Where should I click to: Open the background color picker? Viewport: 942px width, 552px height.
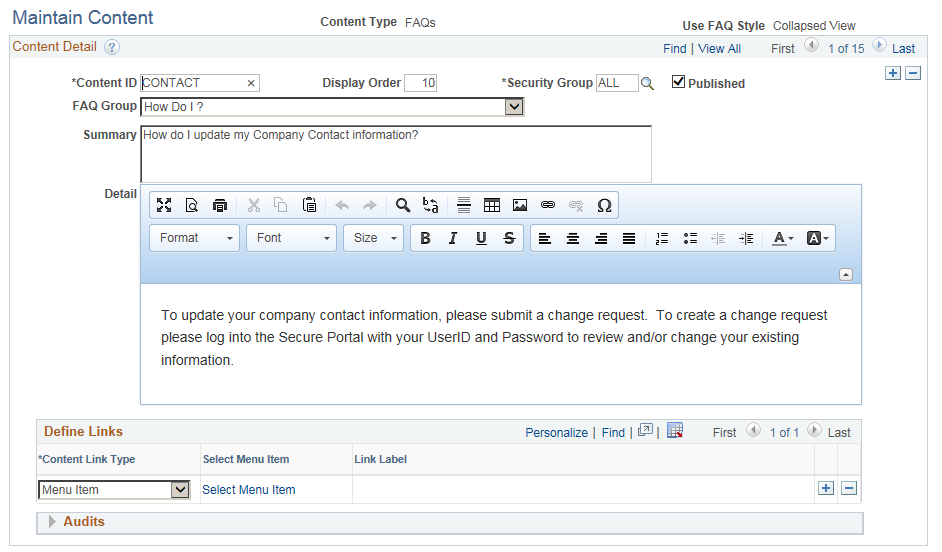coord(817,238)
